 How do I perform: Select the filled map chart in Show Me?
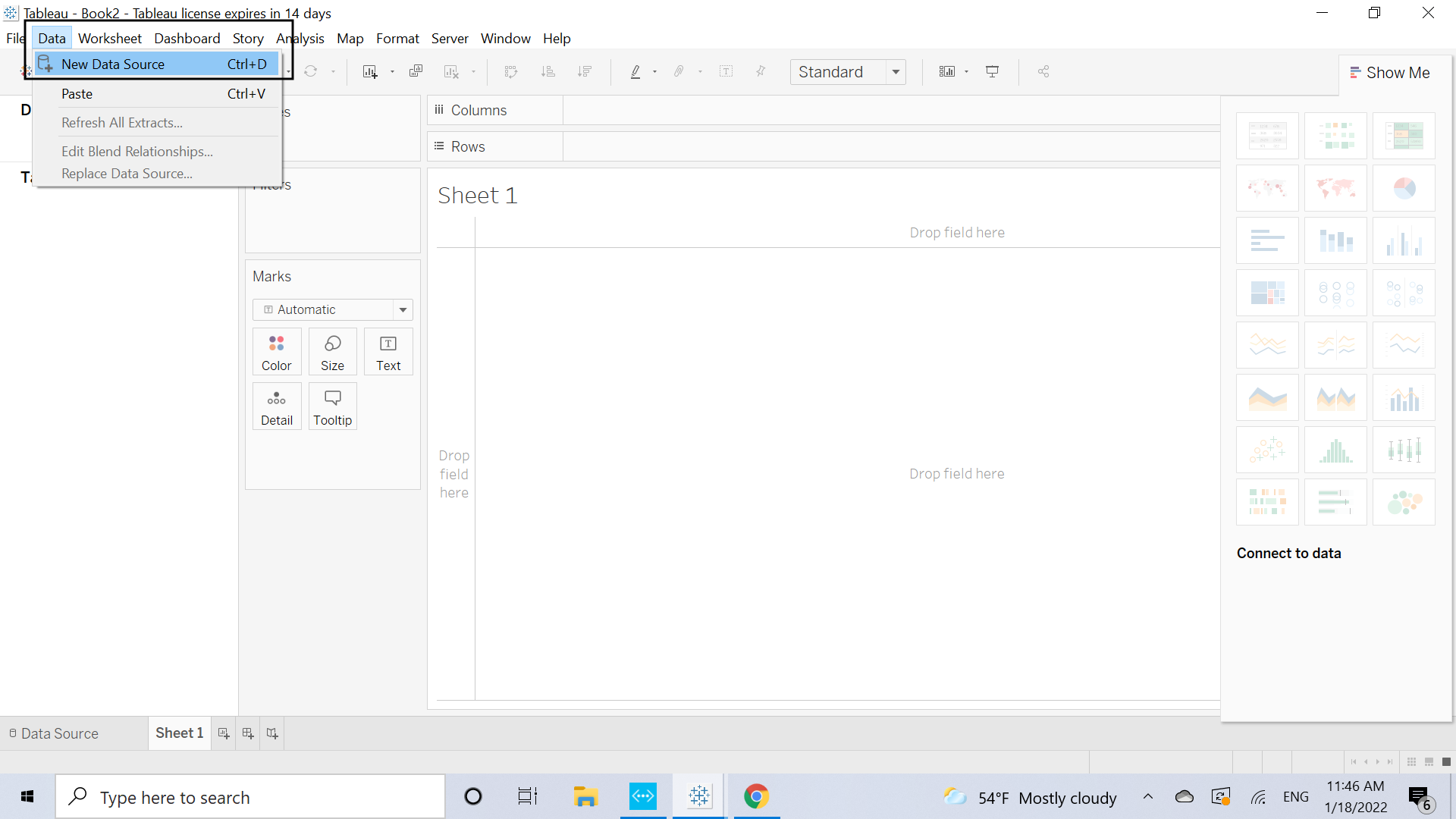(x=1335, y=188)
